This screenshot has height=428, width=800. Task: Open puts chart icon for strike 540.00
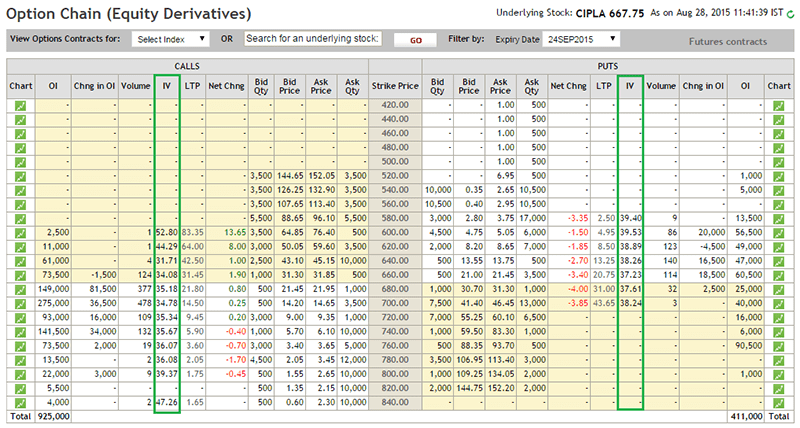pyautogui.click(x=779, y=191)
